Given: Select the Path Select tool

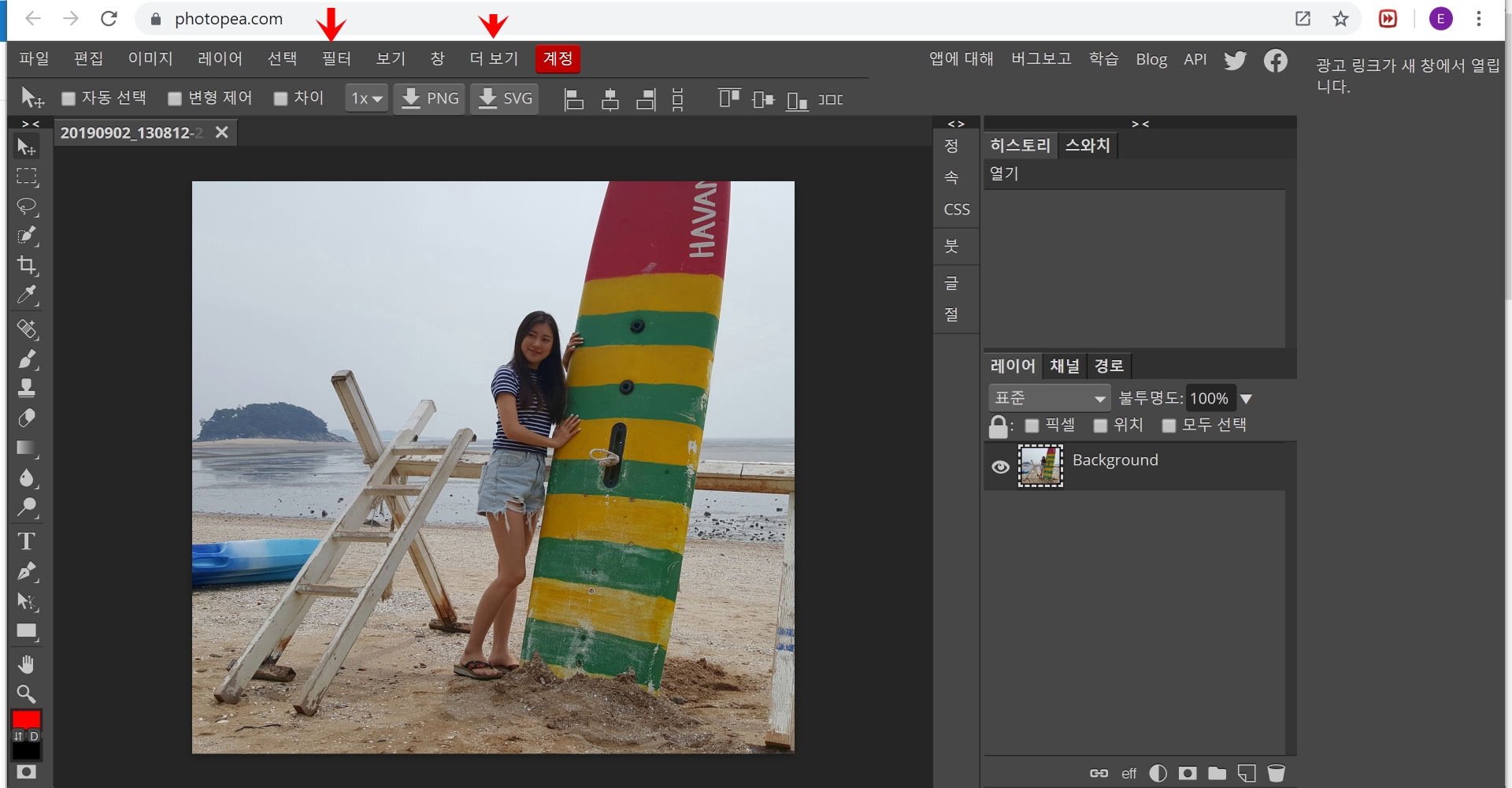Looking at the screenshot, I should tap(27, 602).
